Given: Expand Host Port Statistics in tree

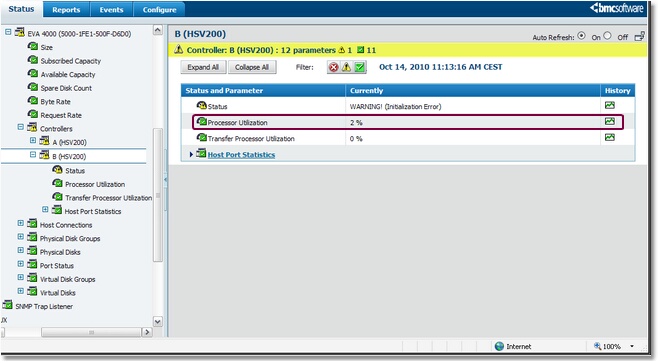Looking at the screenshot, I should click(45, 209).
